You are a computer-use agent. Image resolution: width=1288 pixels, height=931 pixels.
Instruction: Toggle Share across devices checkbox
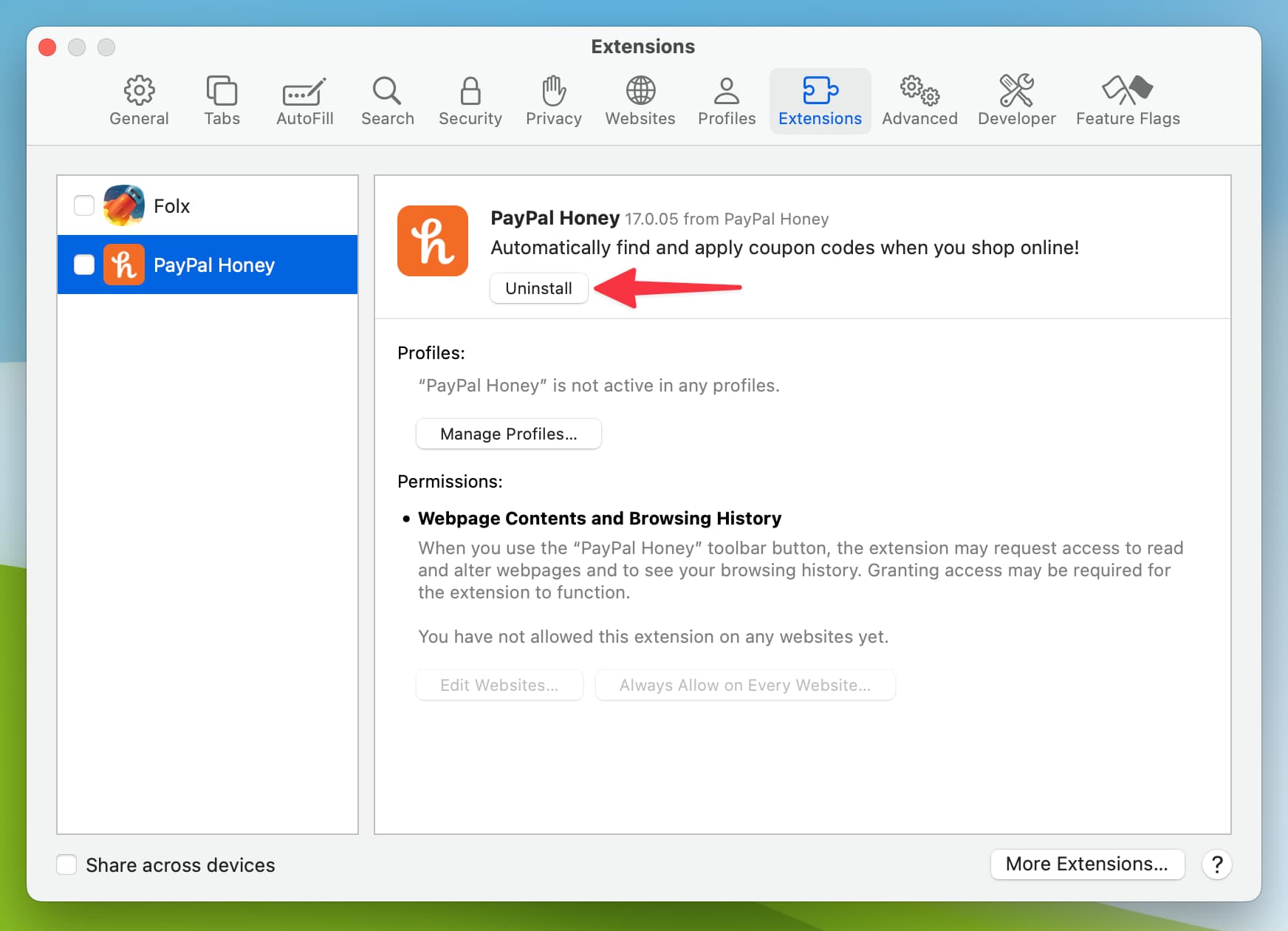[x=67, y=864]
